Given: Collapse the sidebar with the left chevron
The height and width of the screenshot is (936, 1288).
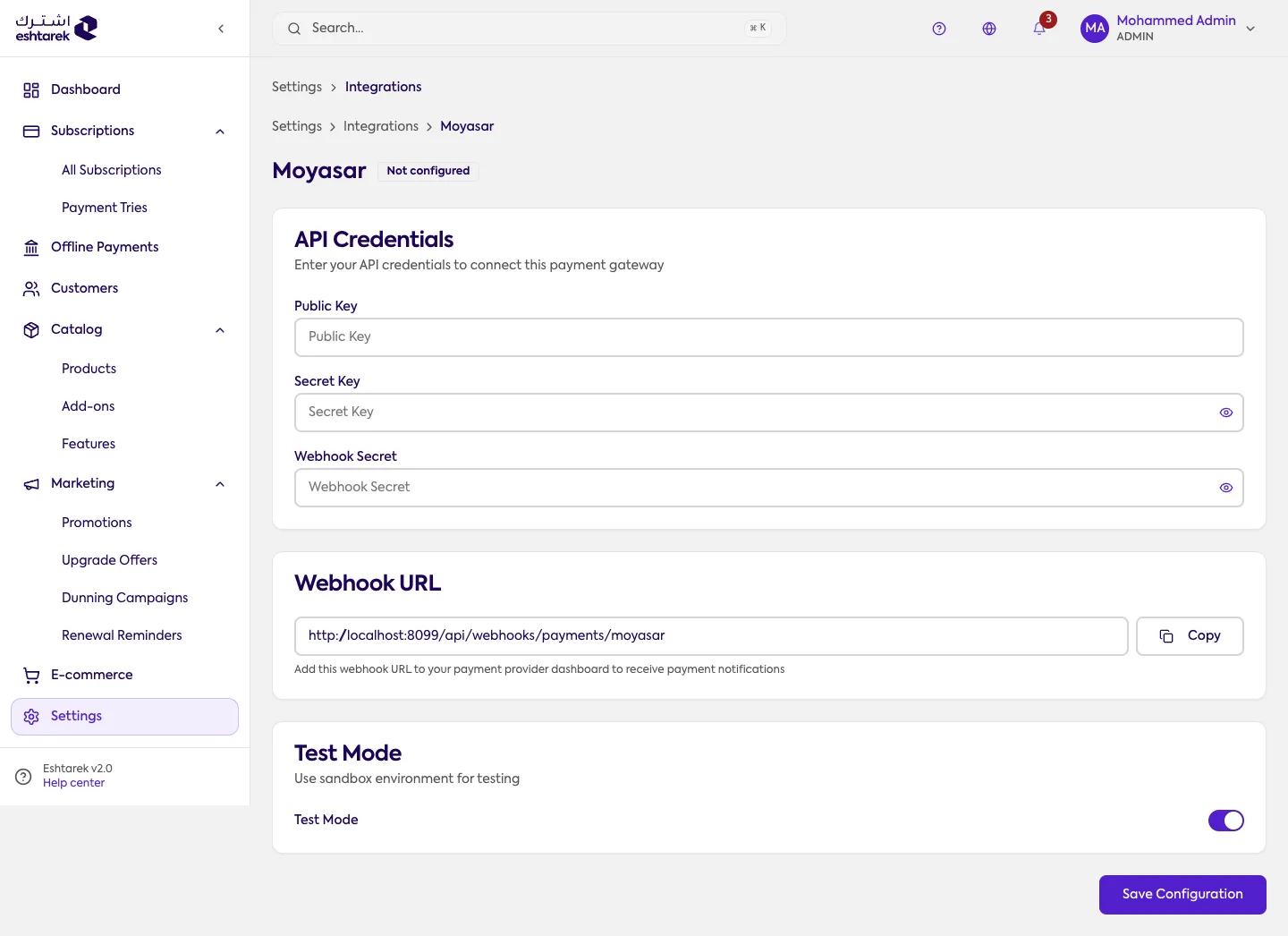Looking at the screenshot, I should (x=221, y=29).
